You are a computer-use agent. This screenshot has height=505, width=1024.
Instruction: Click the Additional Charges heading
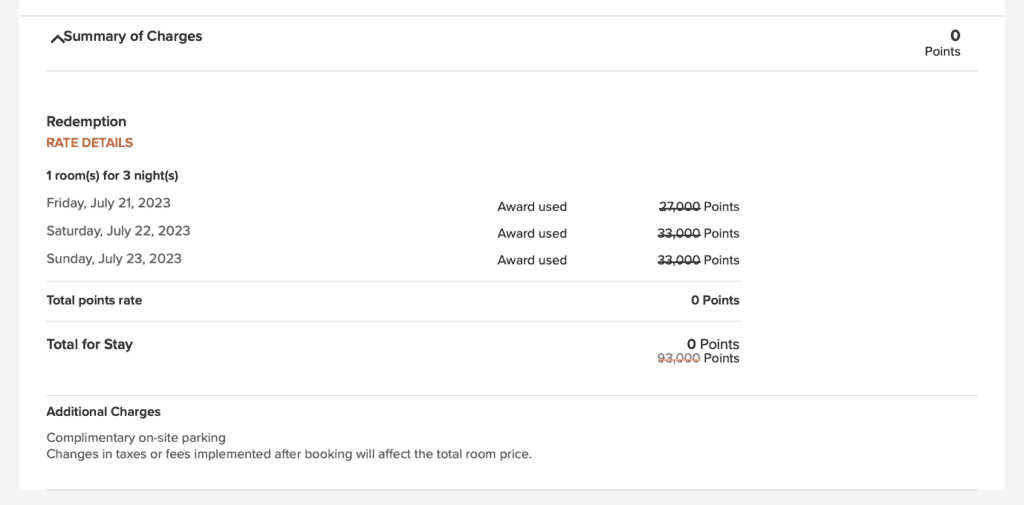(x=103, y=412)
